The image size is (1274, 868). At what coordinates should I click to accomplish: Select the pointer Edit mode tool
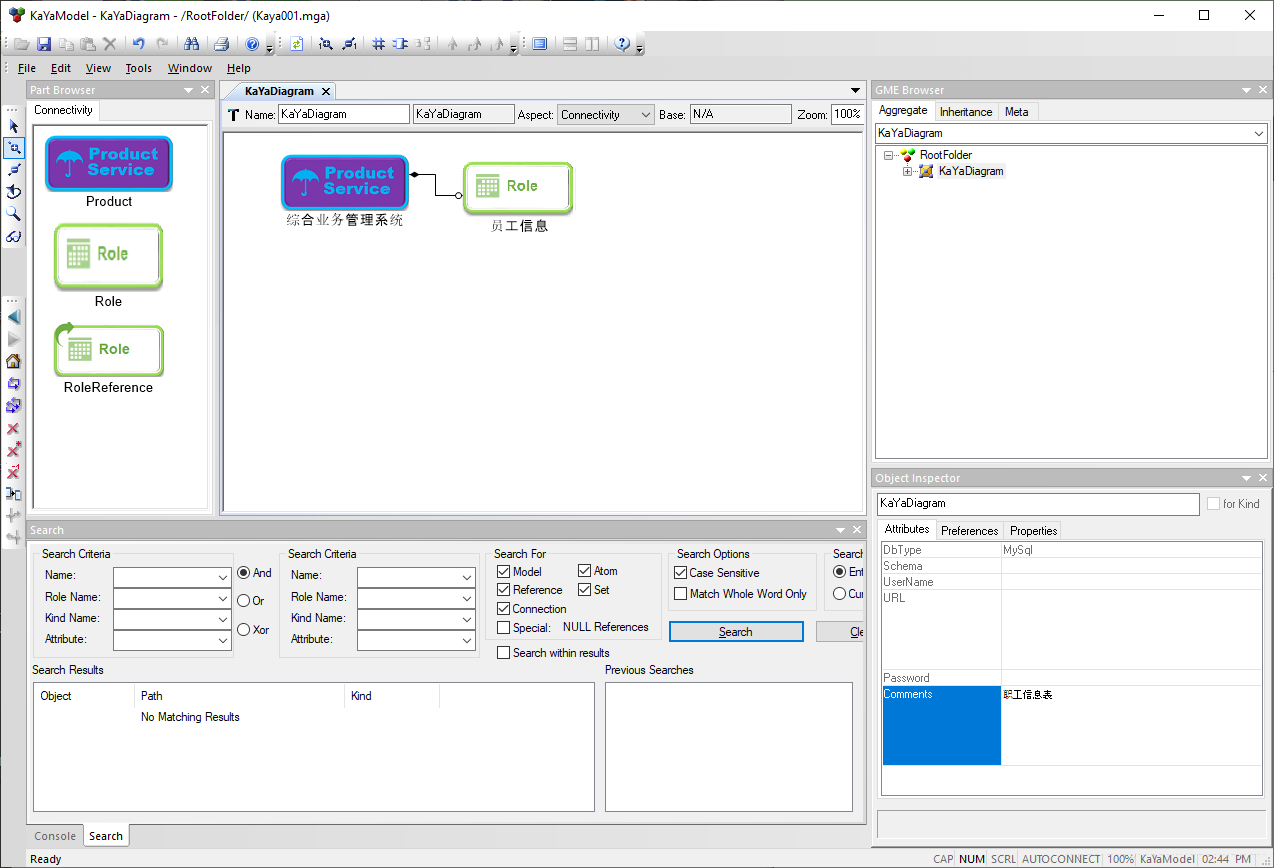14,126
